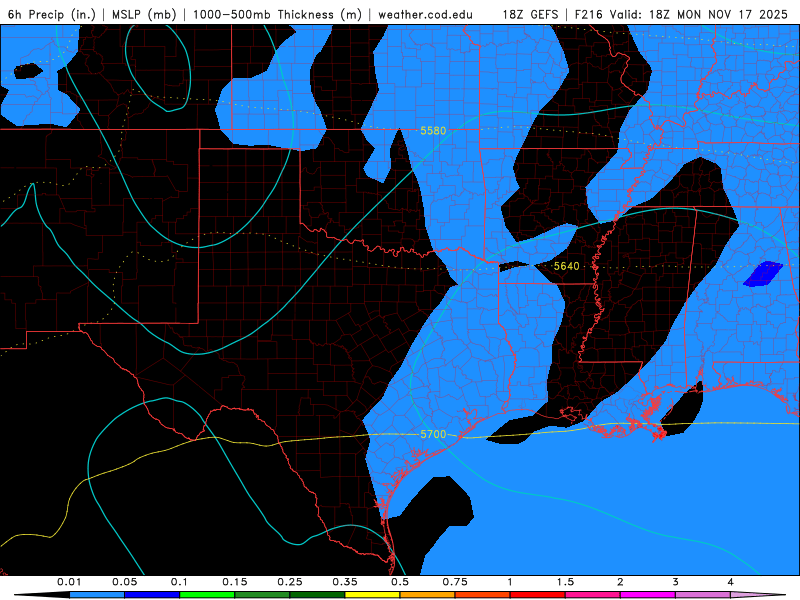This screenshot has width=800, height=600.
Task: Click the 5580 thickness contour label
Action: click(433, 131)
